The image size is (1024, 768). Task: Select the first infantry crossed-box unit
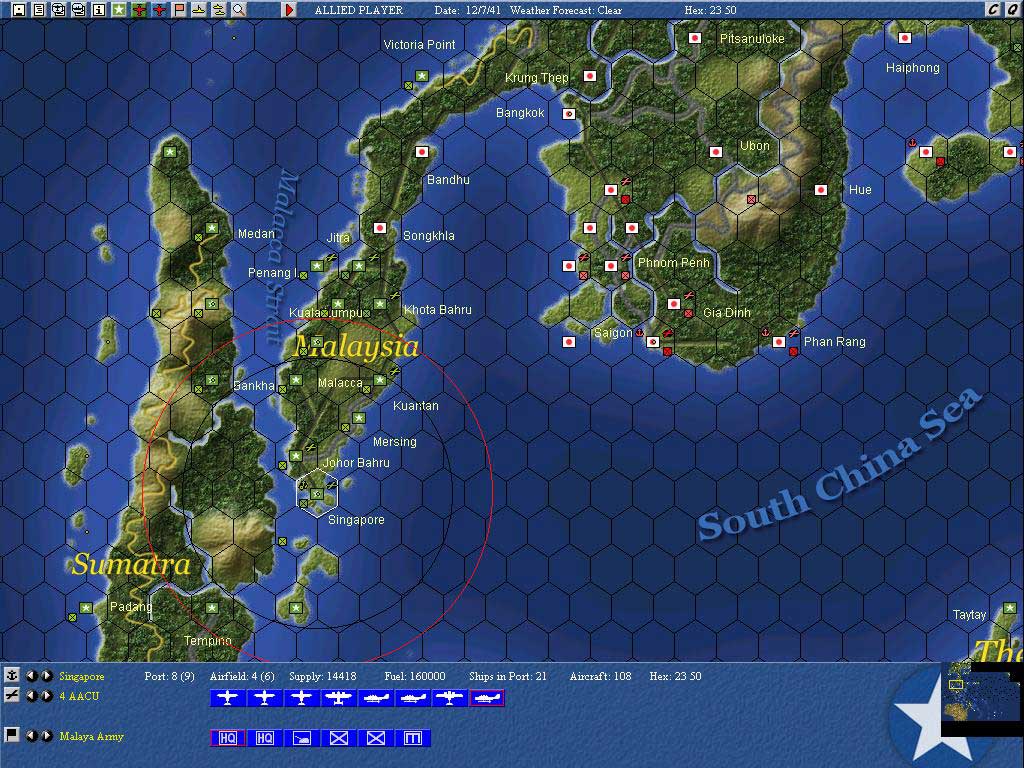[x=338, y=738]
